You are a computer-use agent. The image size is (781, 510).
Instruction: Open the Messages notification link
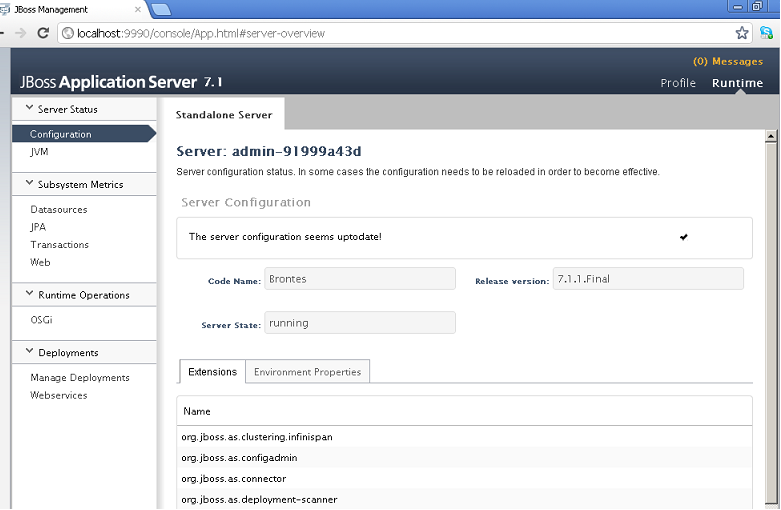(727, 62)
